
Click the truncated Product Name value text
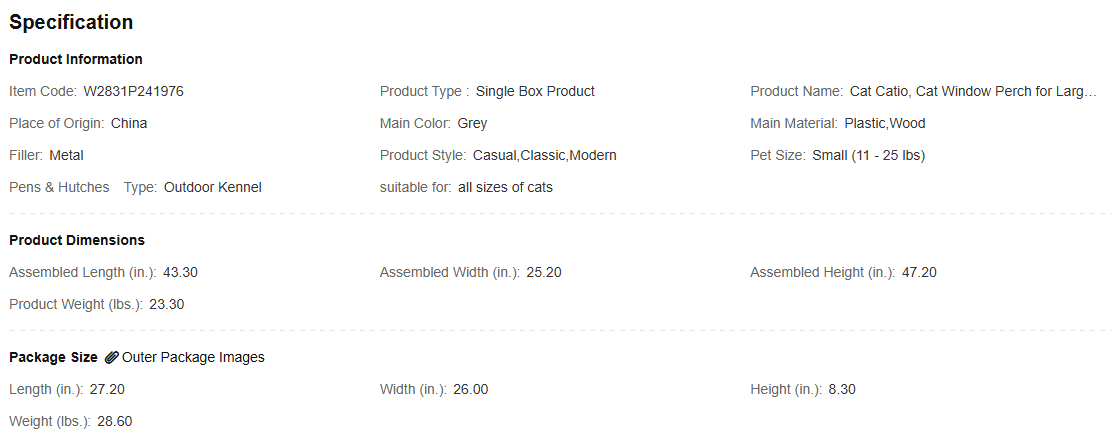coord(973,91)
